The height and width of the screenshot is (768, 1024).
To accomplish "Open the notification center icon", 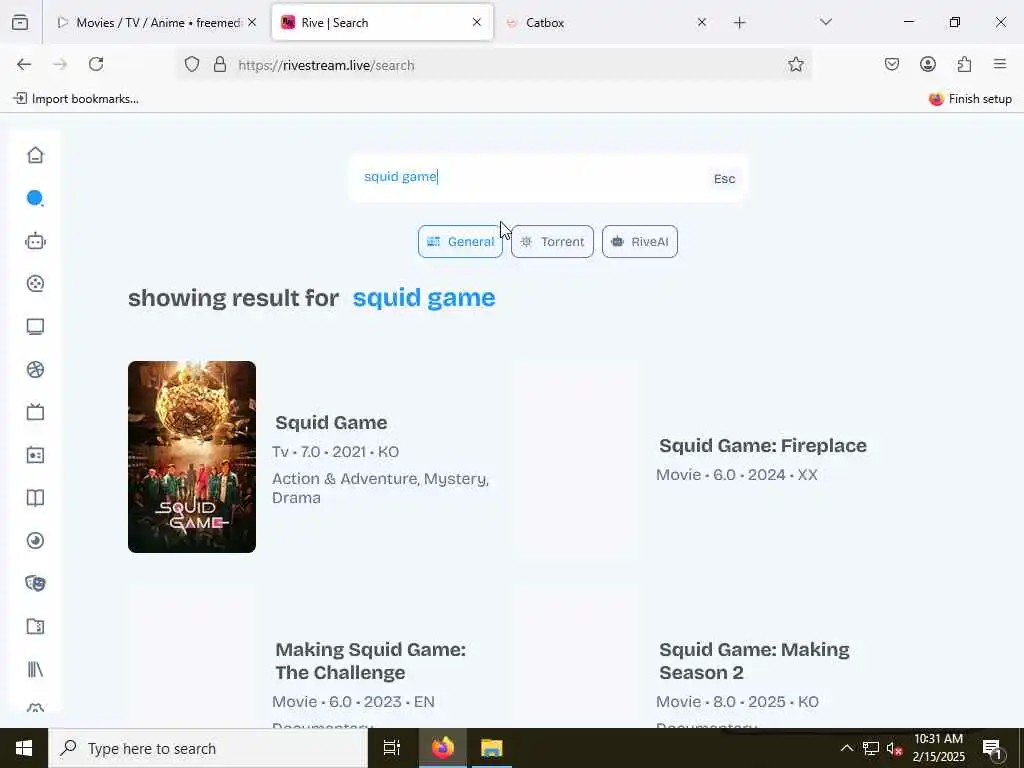I will (992, 748).
